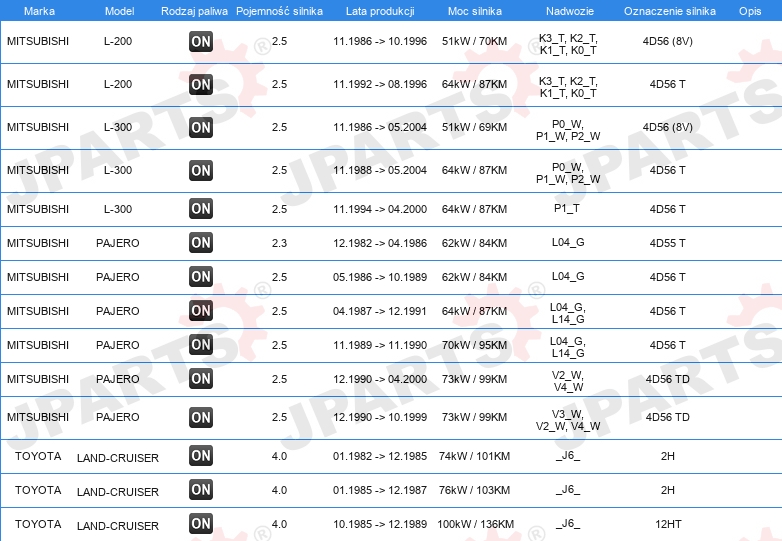Select the 10.1985 -> 12.1989 dates cell
Viewport: 782px width, 541px height.
coord(380,524)
